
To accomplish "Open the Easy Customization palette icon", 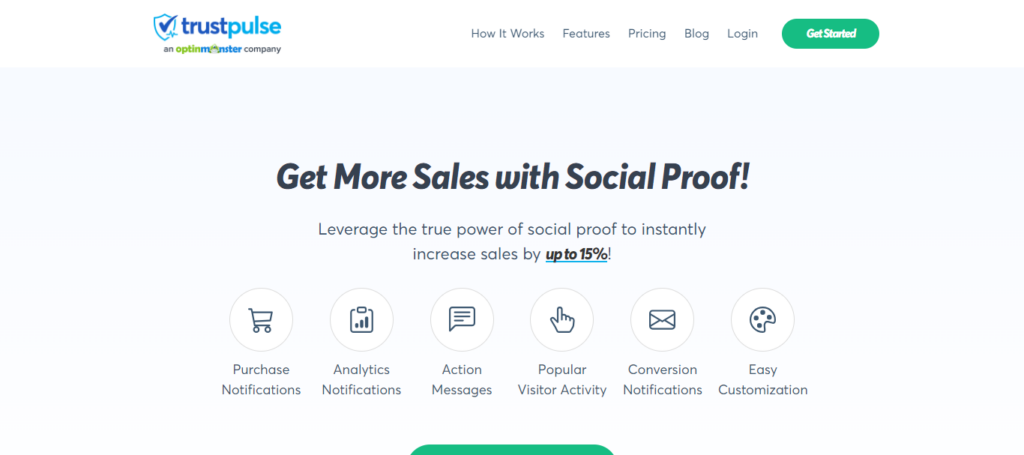I will [762, 320].
